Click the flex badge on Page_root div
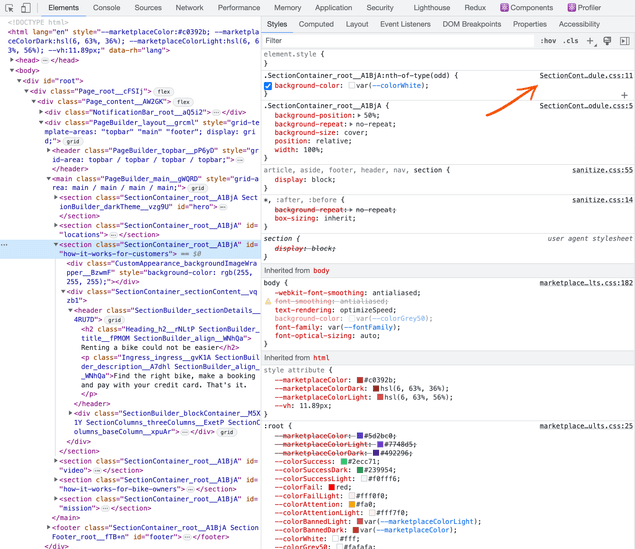This screenshot has height=549, width=635. (162, 91)
